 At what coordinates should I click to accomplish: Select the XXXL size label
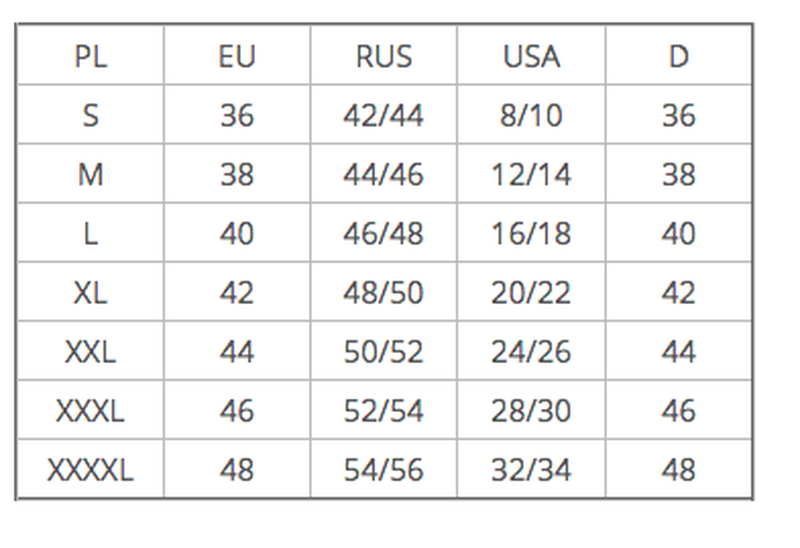tap(91, 410)
